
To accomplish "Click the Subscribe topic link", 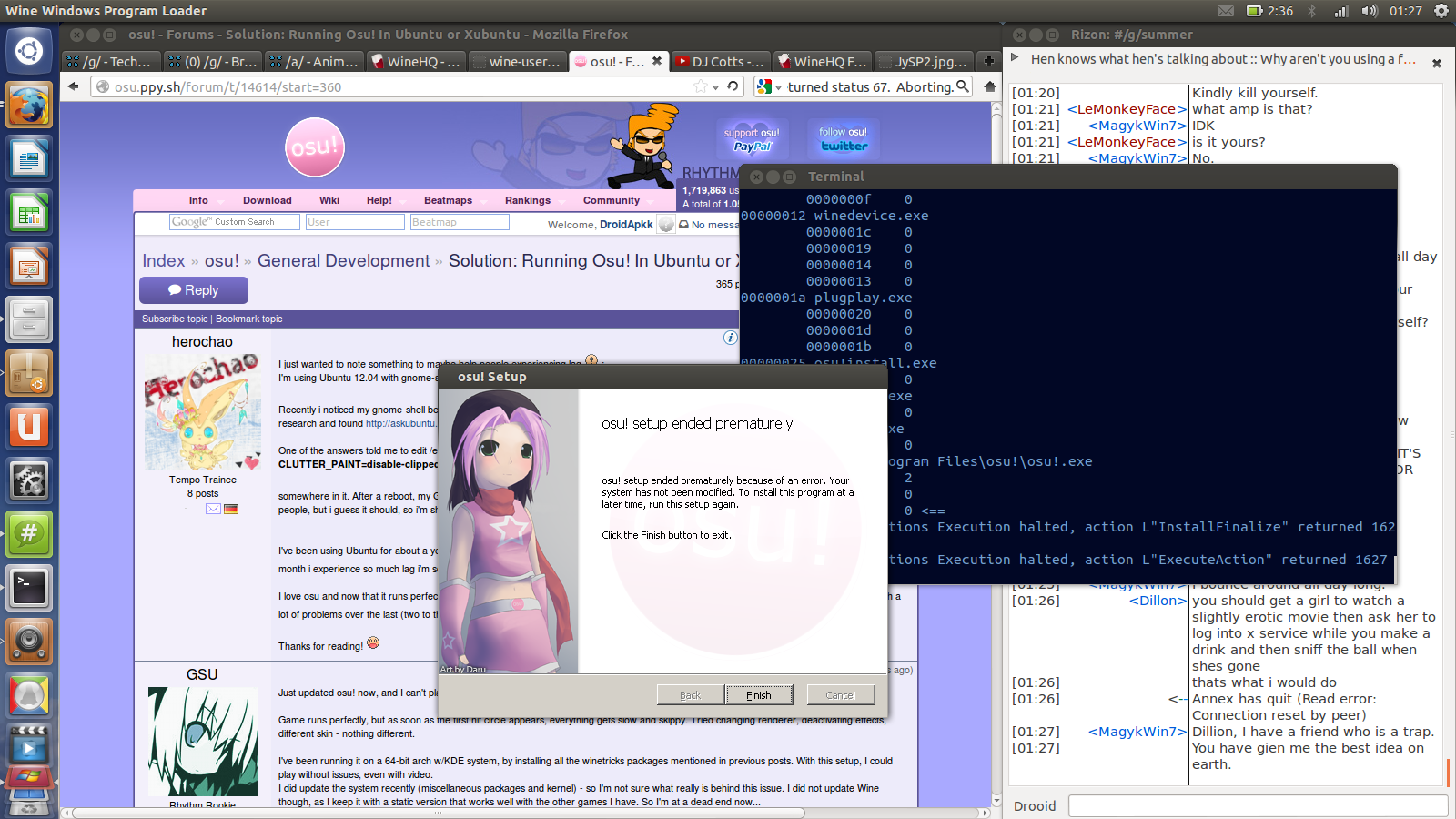I will (x=175, y=318).
